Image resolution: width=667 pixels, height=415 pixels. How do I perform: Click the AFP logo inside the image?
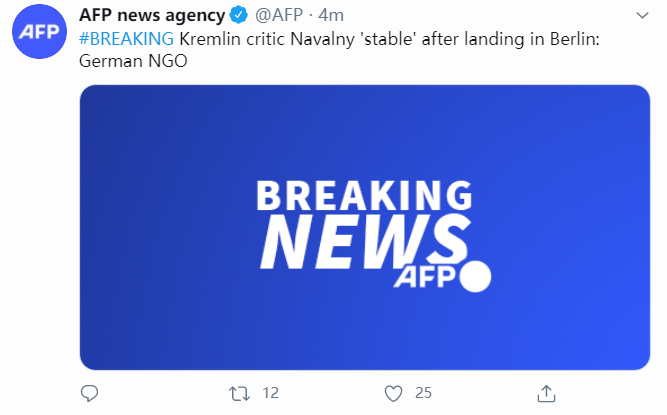431,277
